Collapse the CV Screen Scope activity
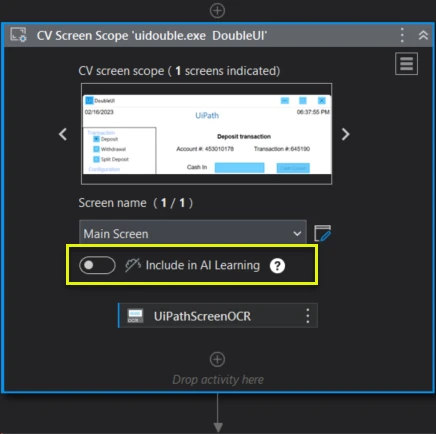 (x=423, y=35)
